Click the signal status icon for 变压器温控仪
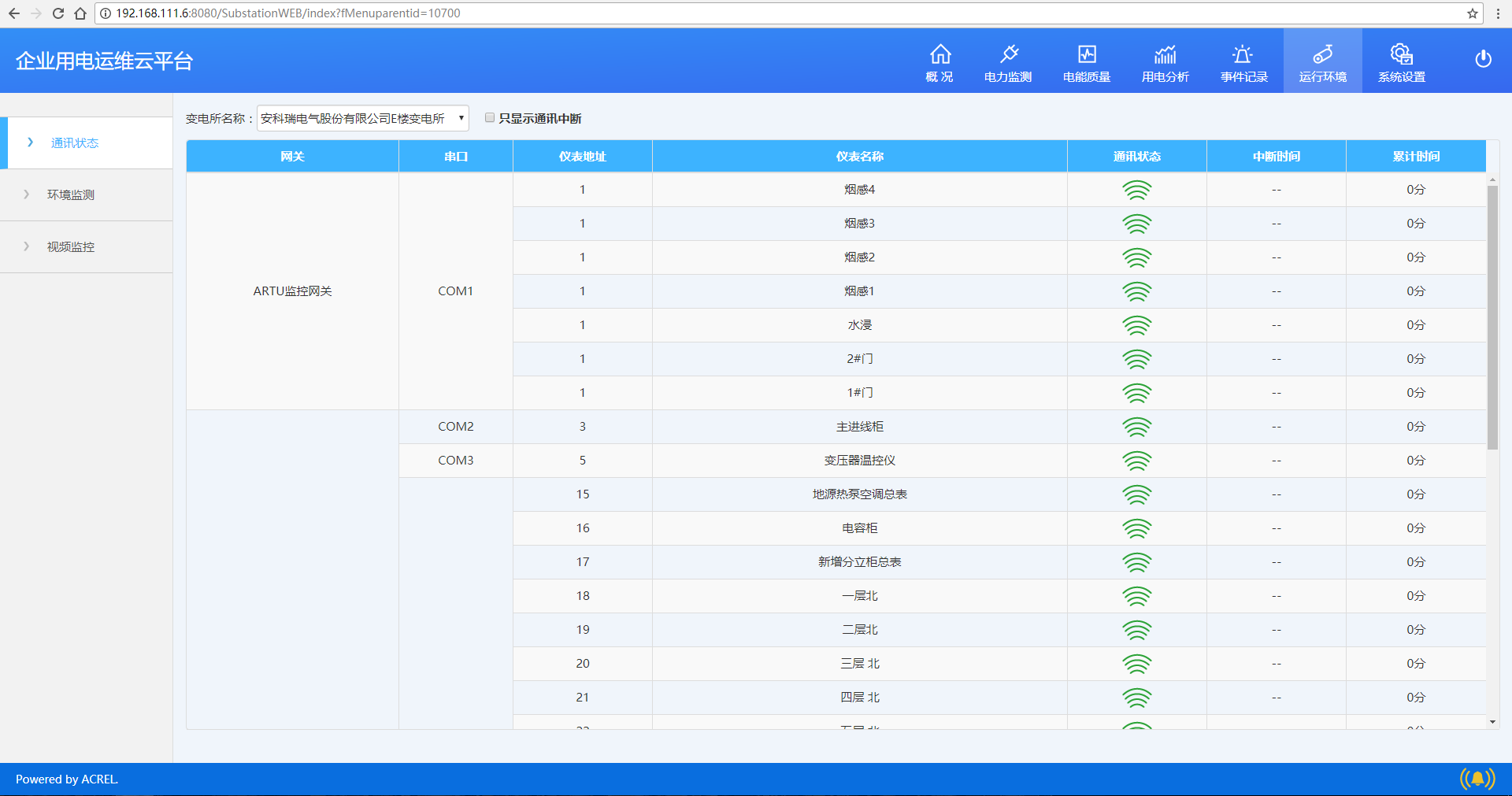Image resolution: width=1512 pixels, height=796 pixels. 1137,461
